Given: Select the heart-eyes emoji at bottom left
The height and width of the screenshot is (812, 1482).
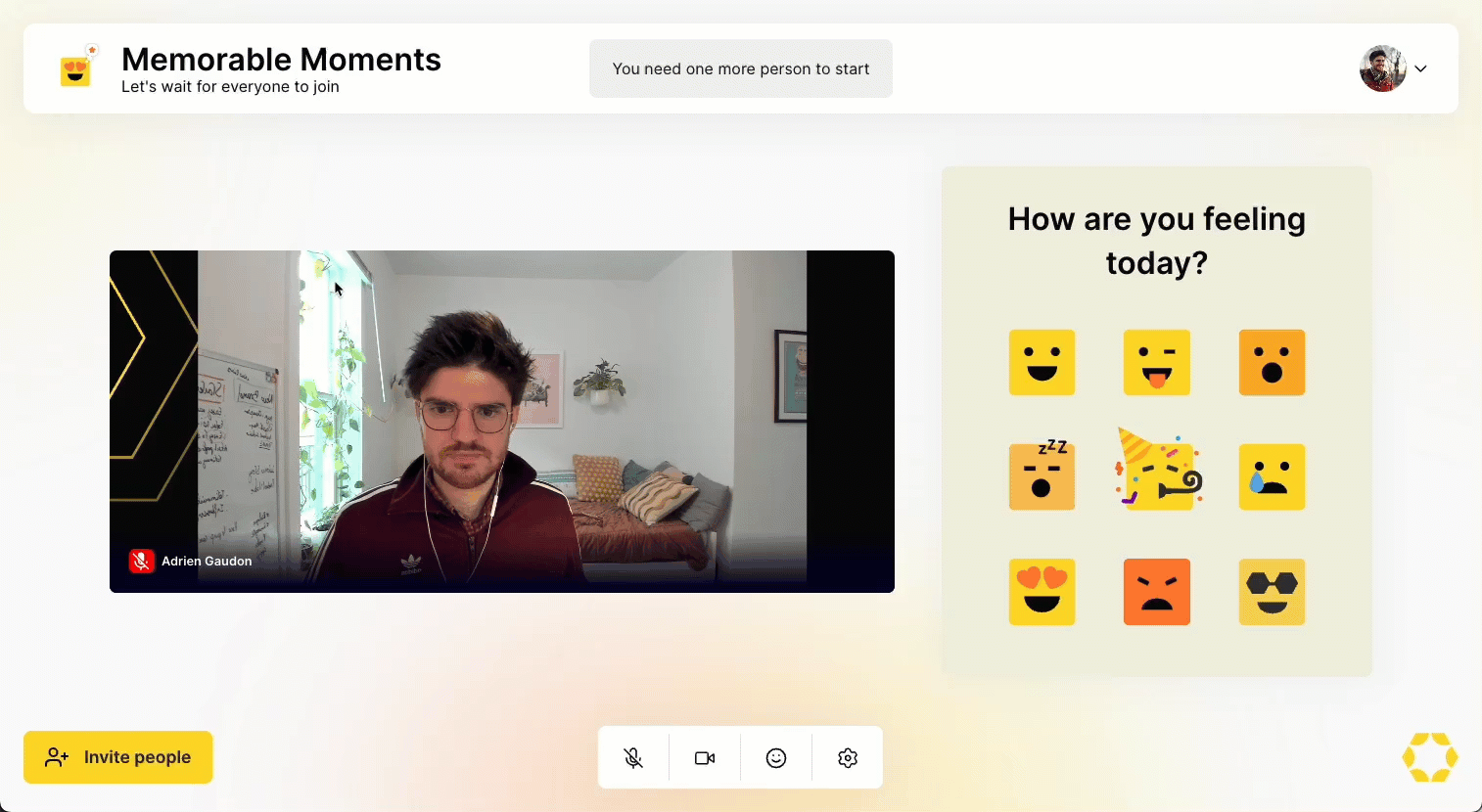Looking at the screenshot, I should tap(1042, 592).
